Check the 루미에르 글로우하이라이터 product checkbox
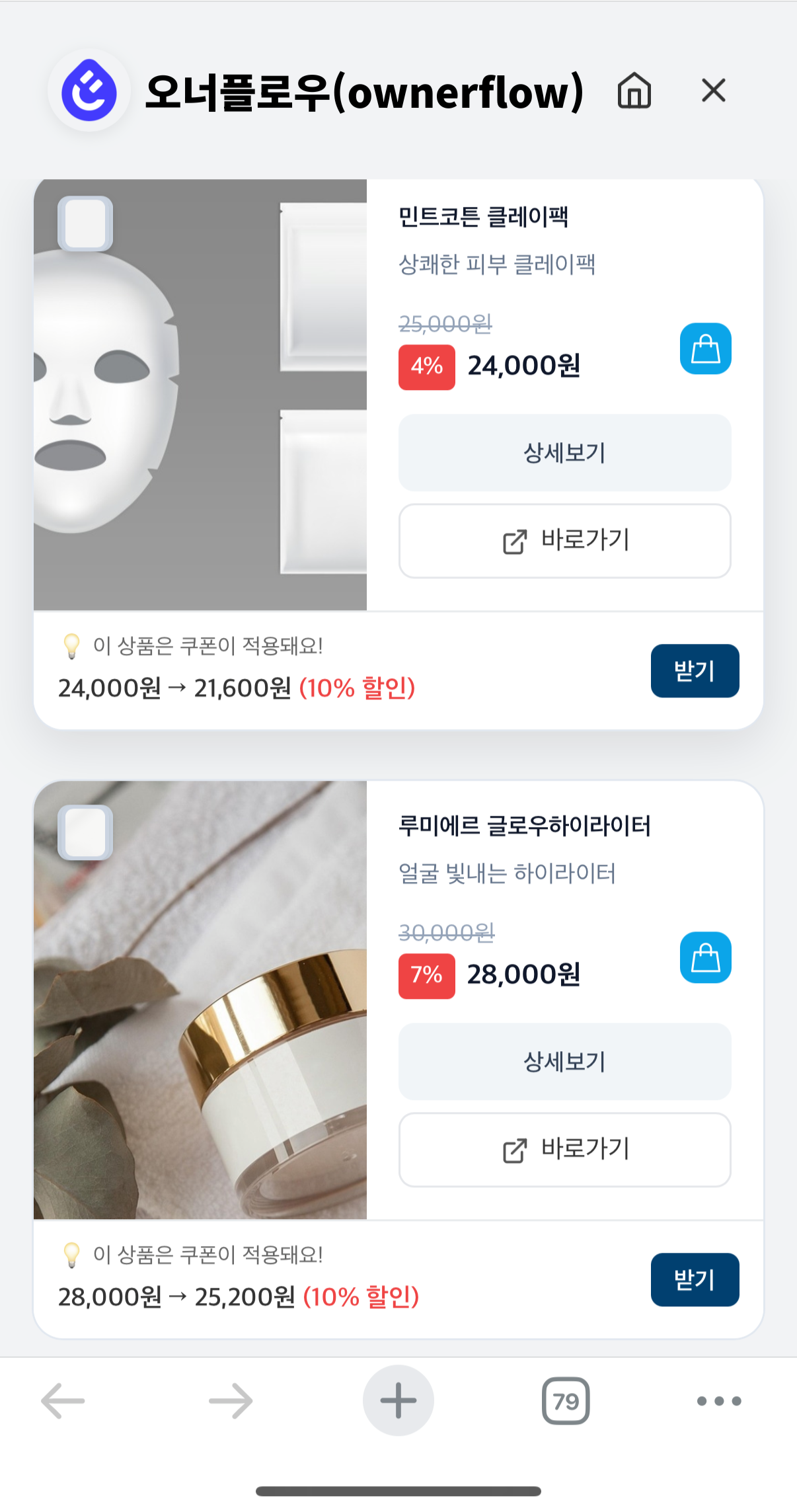This screenshot has width=797, height=1512. (x=85, y=832)
